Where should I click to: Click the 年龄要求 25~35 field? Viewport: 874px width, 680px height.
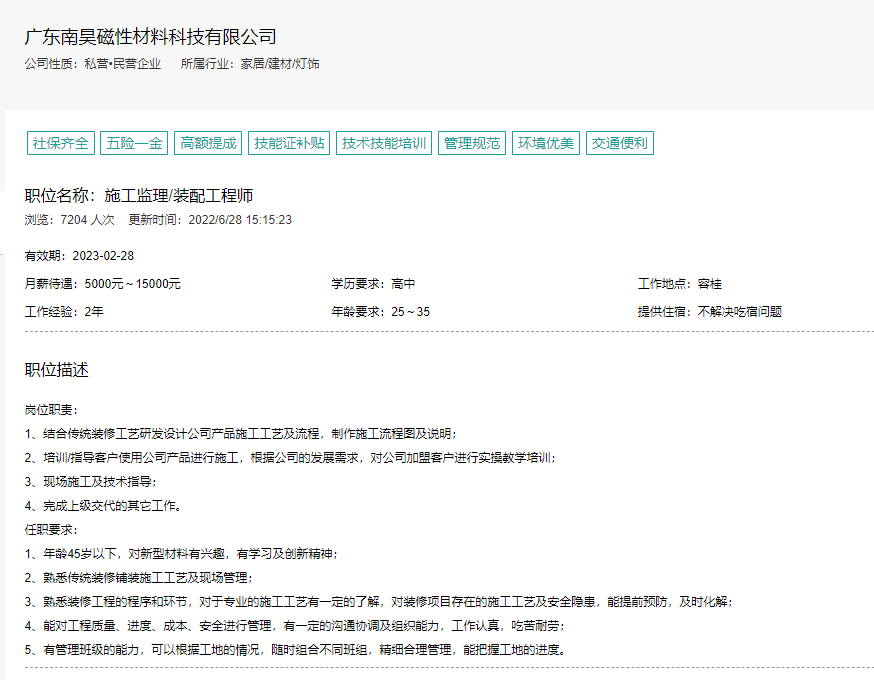tap(380, 311)
